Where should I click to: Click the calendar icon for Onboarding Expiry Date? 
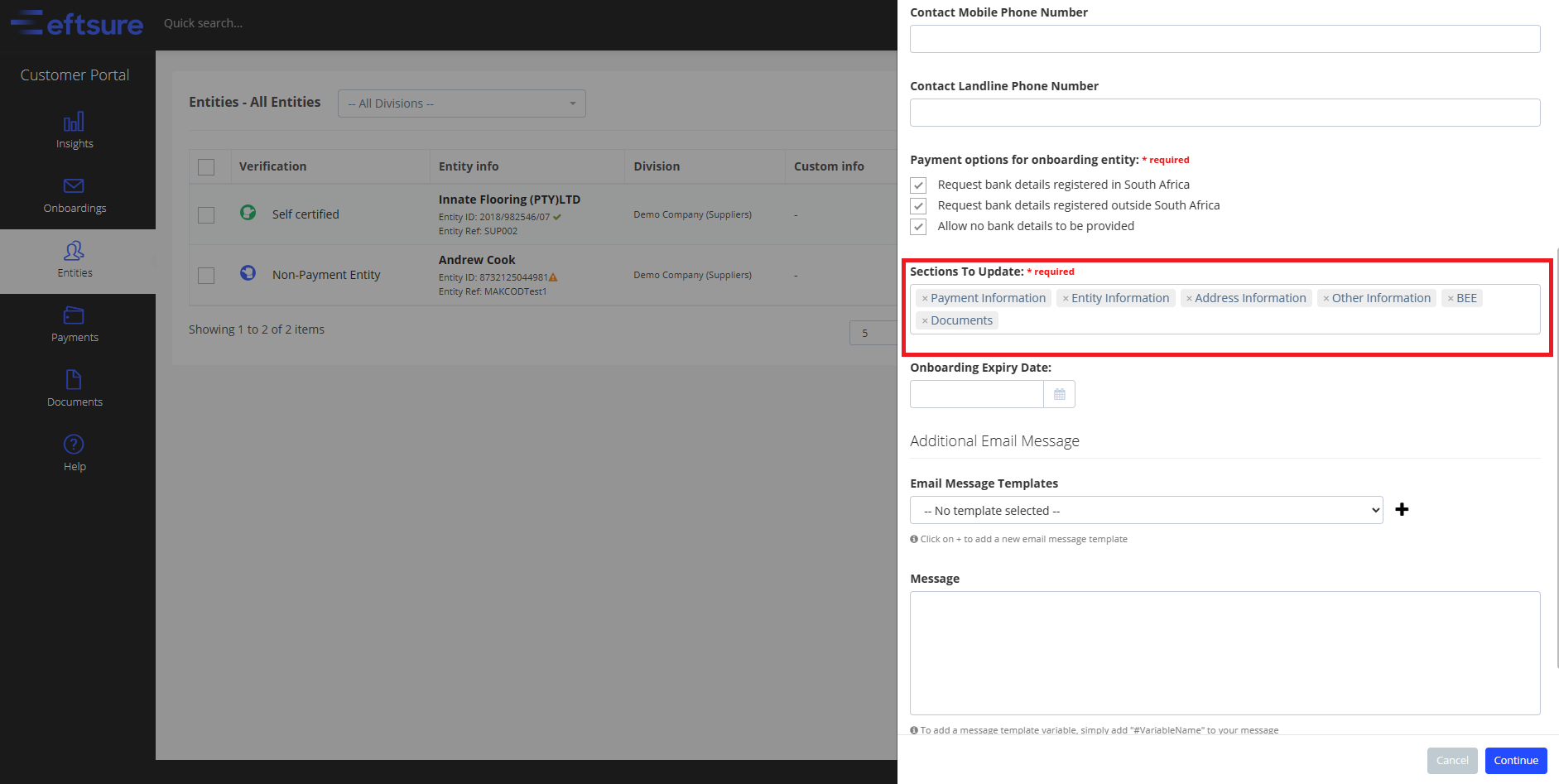[1059, 394]
